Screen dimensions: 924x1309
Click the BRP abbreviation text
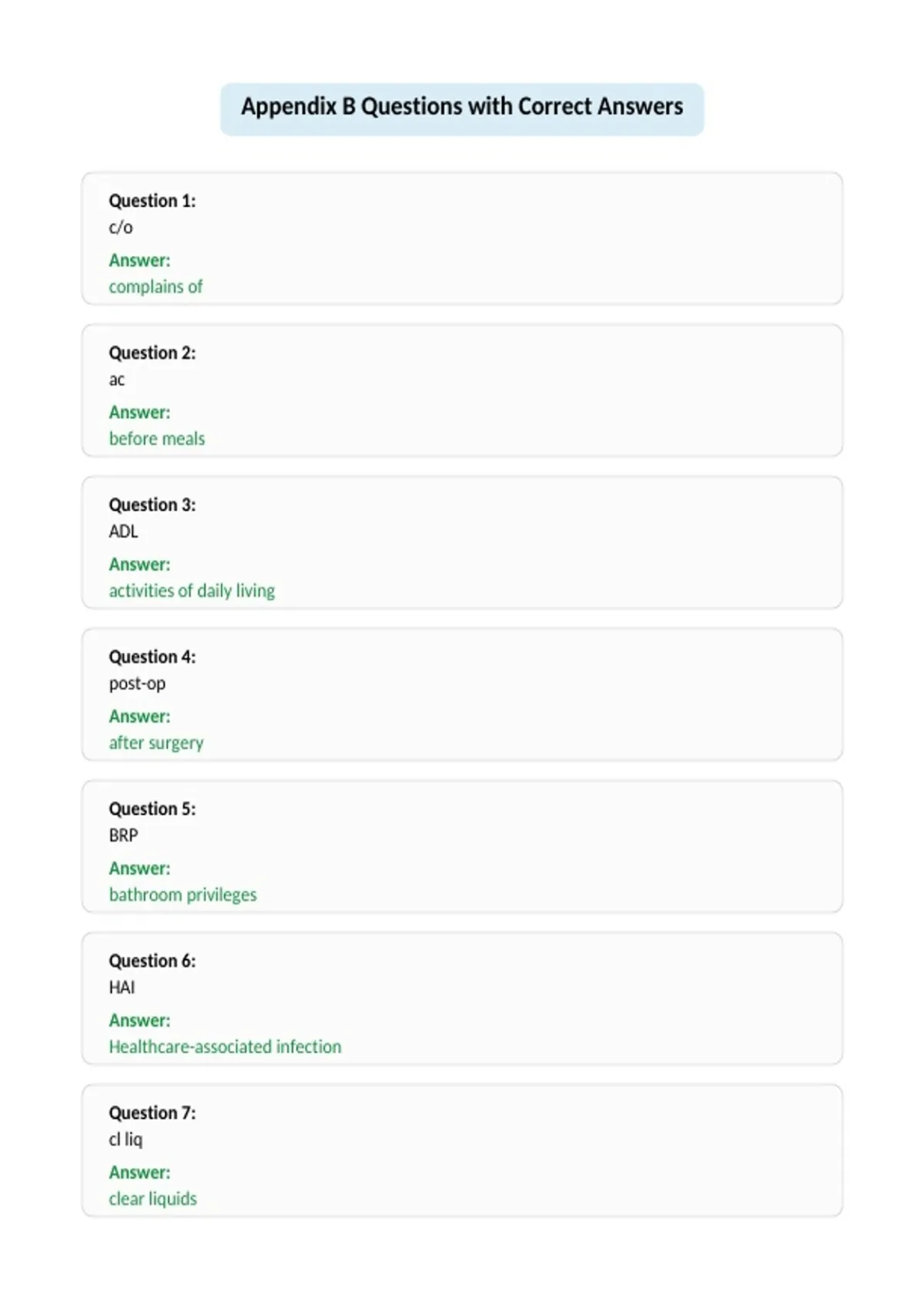123,835
